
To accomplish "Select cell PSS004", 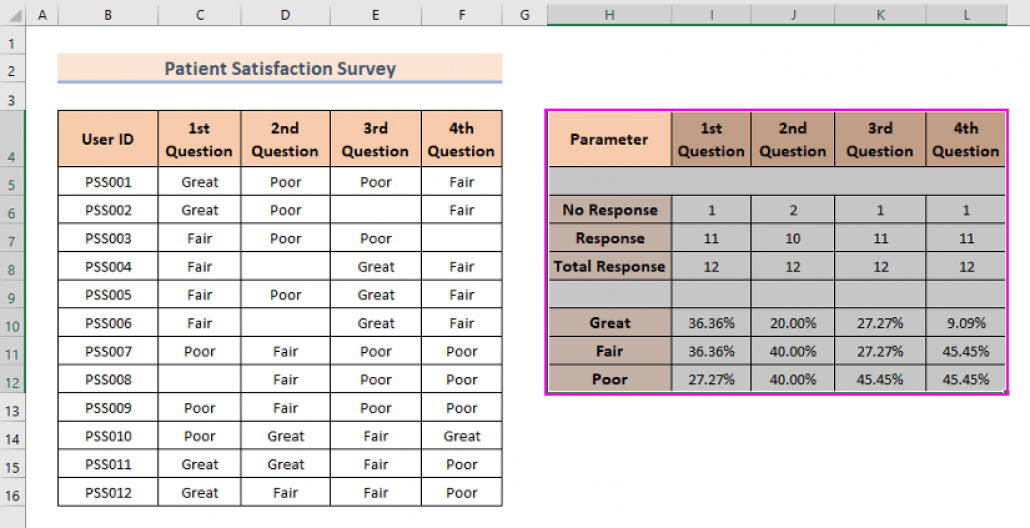I will 108,267.
